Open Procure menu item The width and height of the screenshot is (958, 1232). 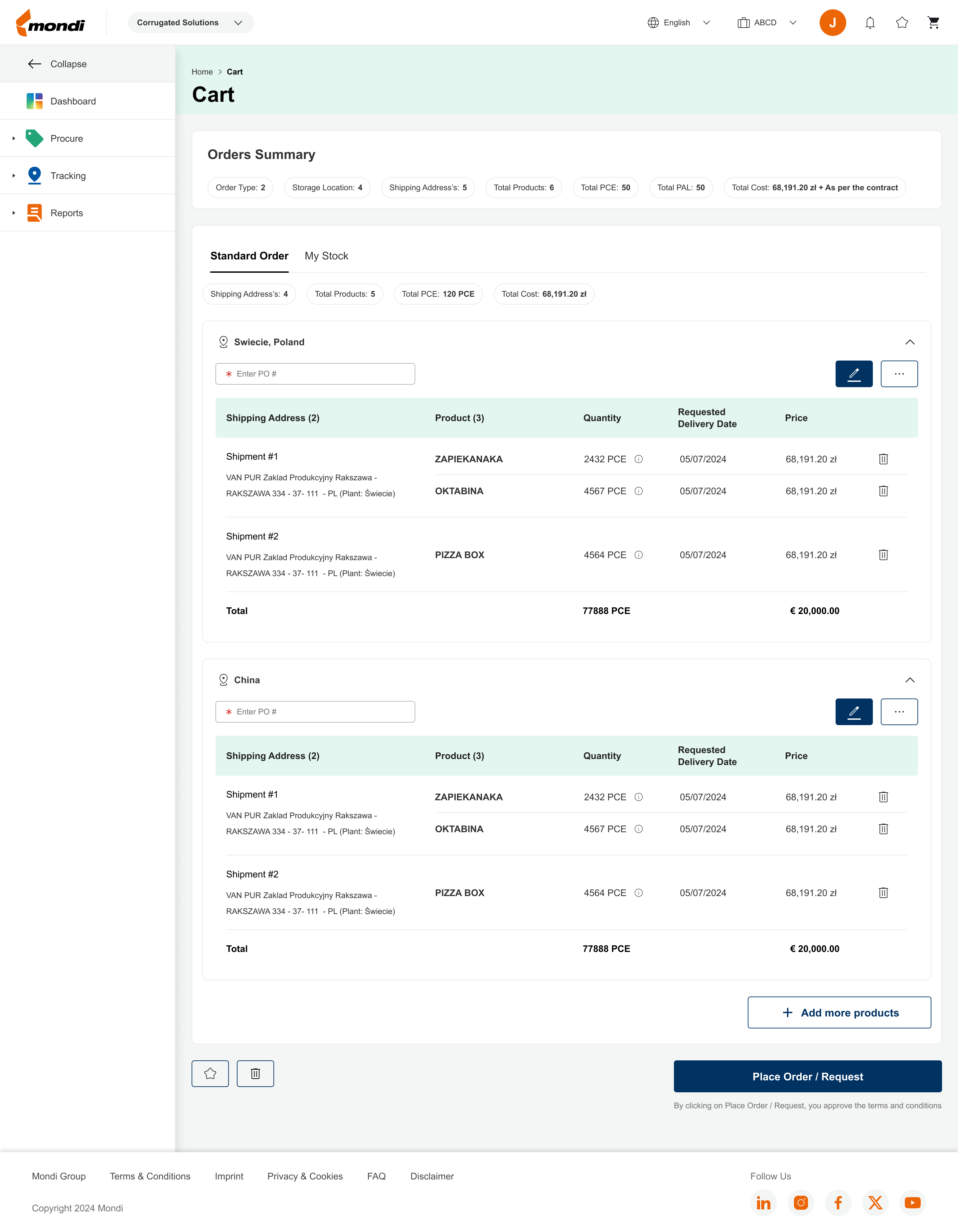(87, 138)
